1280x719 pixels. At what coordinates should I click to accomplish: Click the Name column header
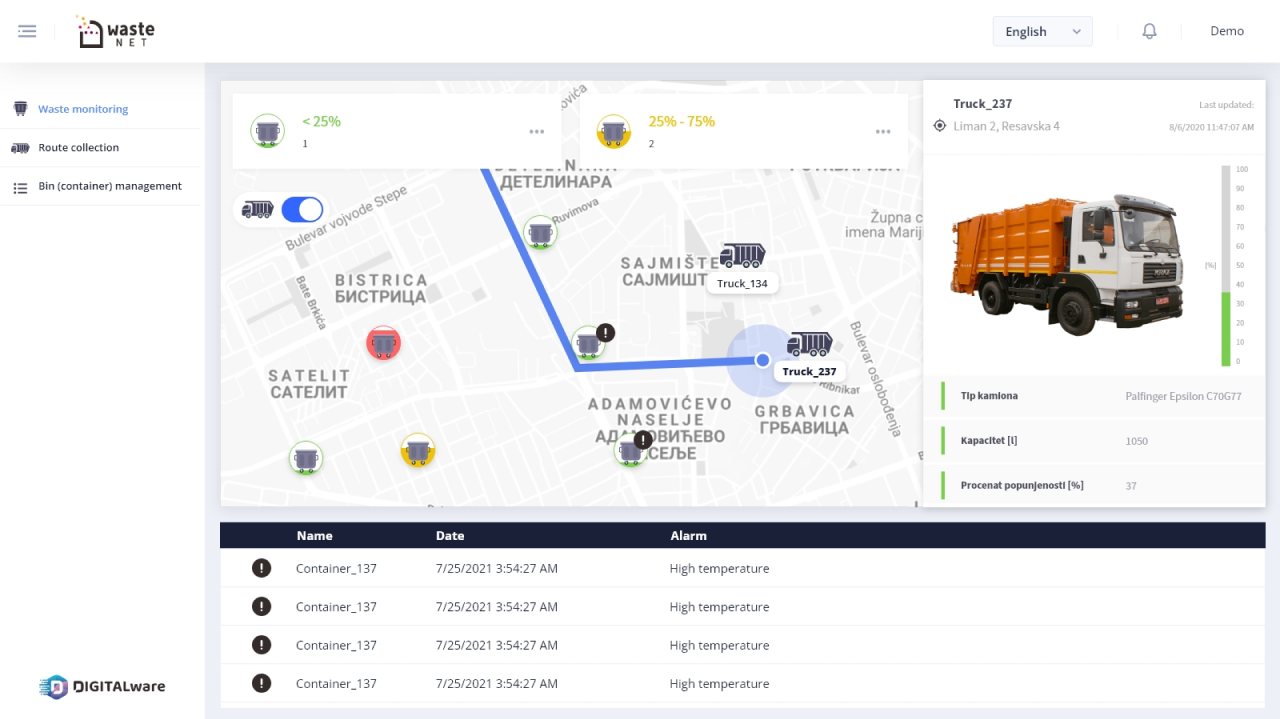click(314, 536)
